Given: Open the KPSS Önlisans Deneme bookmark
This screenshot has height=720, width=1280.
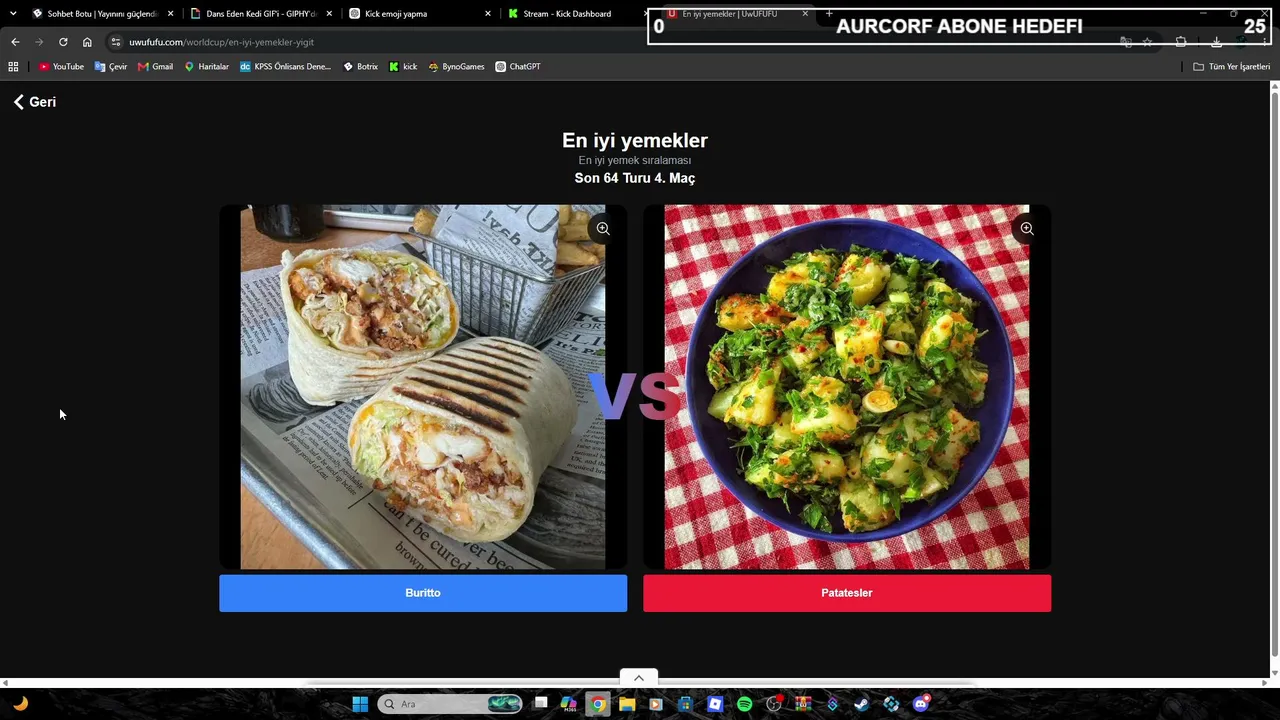Looking at the screenshot, I should click(285, 67).
